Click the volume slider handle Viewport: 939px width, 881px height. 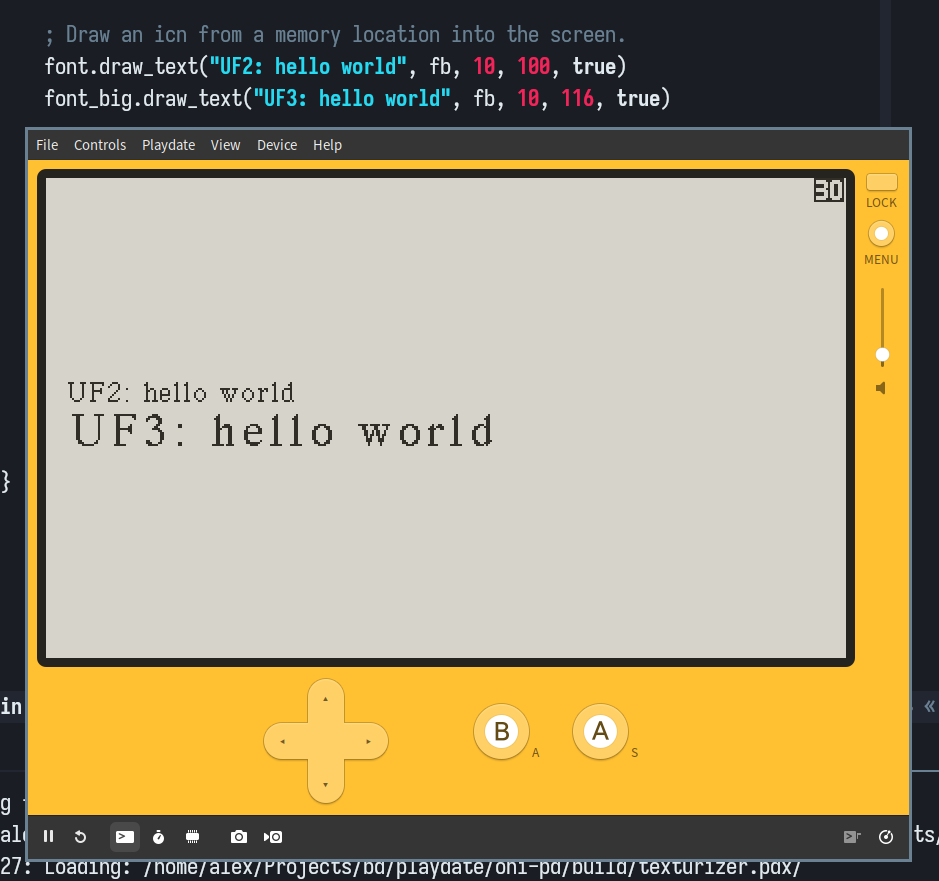point(882,355)
